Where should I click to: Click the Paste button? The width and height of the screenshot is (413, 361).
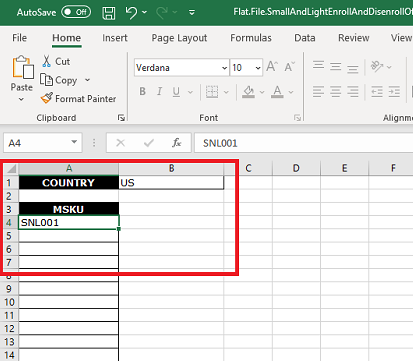point(22,73)
